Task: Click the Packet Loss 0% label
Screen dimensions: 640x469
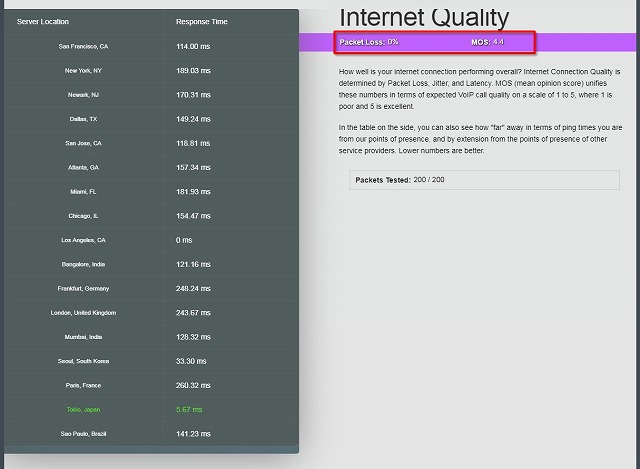Action: coord(369,42)
